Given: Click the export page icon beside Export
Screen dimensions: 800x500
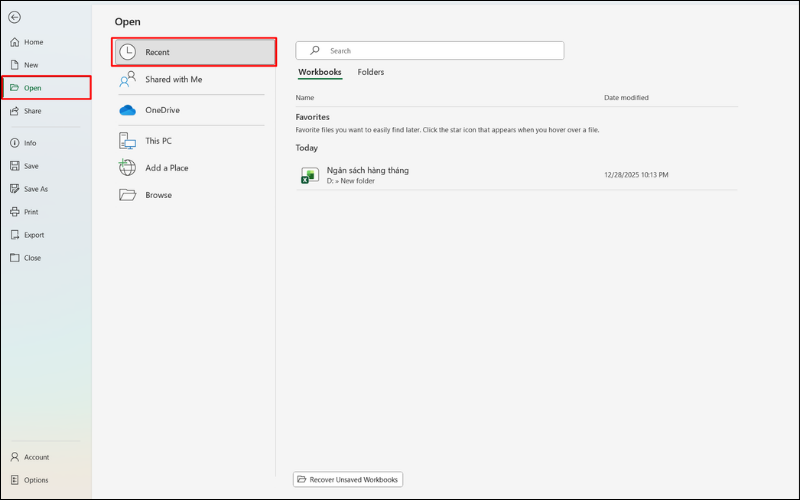Looking at the screenshot, I should coord(15,235).
